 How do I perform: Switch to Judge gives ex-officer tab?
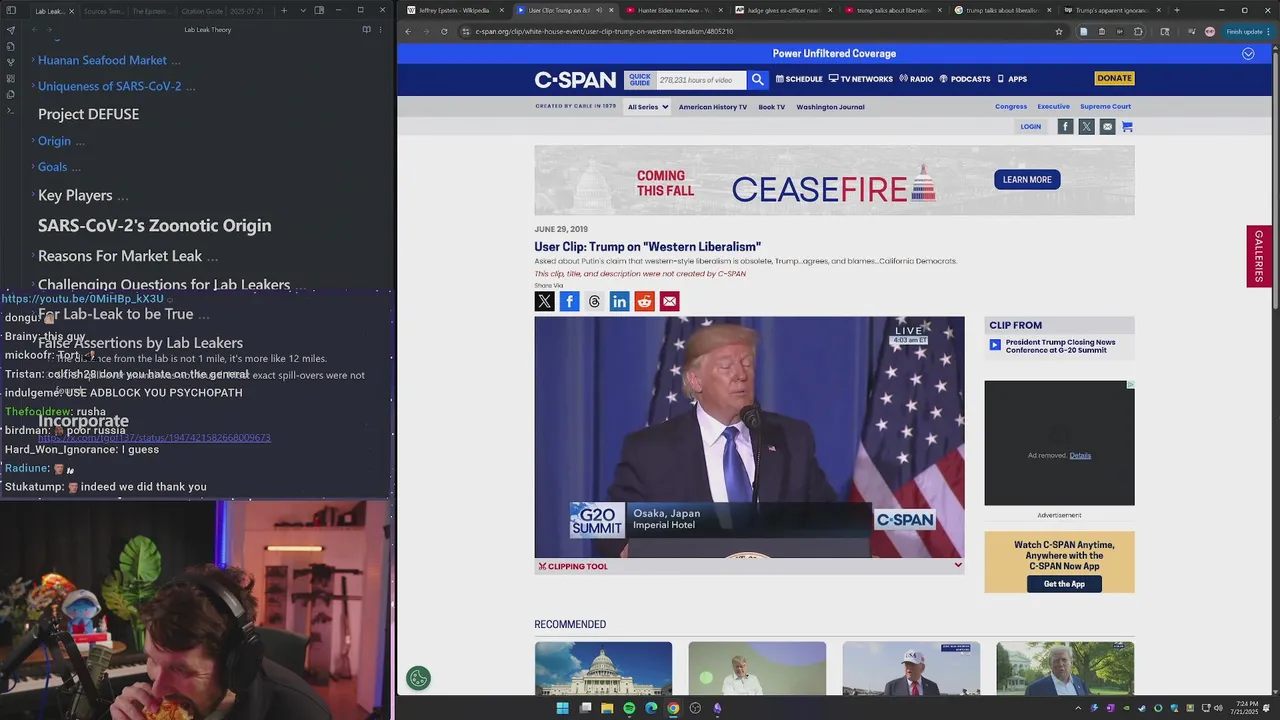click(783, 10)
